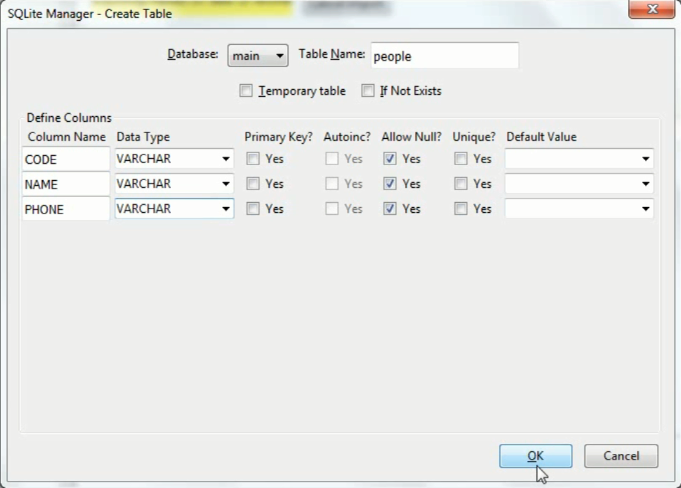Open the Data Type dropdown for CODE

click(x=174, y=158)
